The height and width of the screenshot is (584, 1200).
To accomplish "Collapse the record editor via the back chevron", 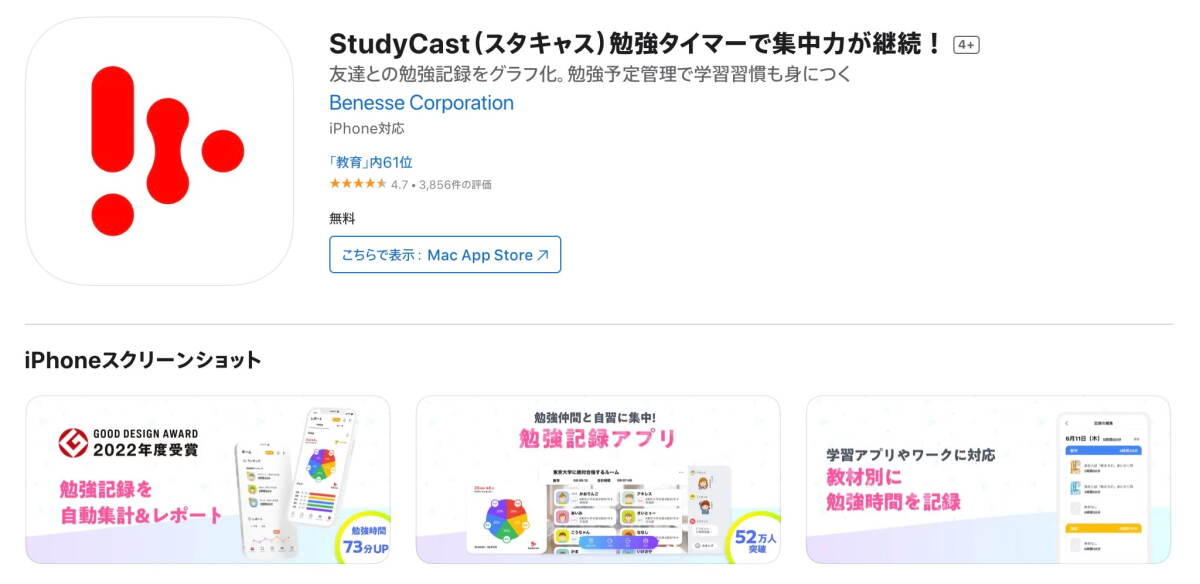I will [x=1066, y=422].
